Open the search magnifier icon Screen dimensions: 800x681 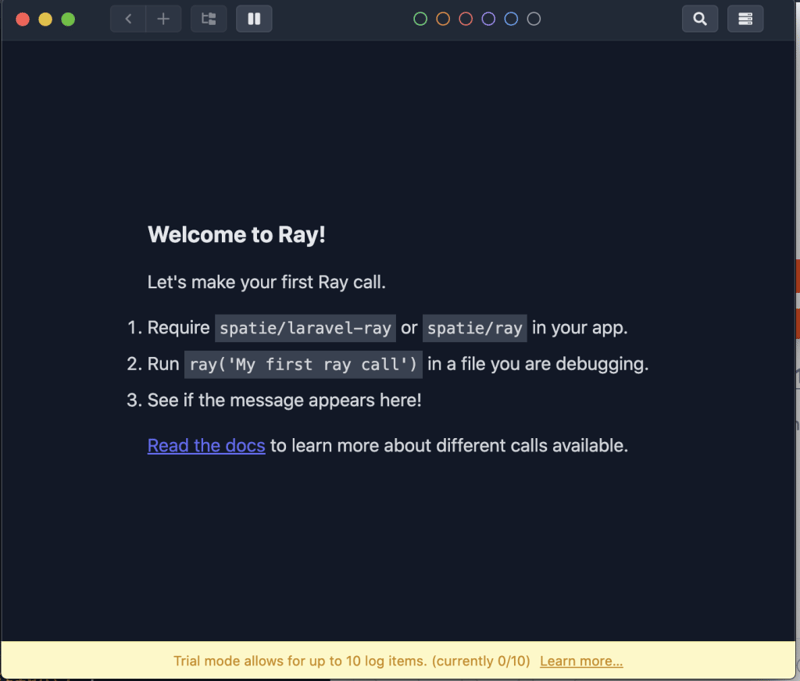point(700,19)
